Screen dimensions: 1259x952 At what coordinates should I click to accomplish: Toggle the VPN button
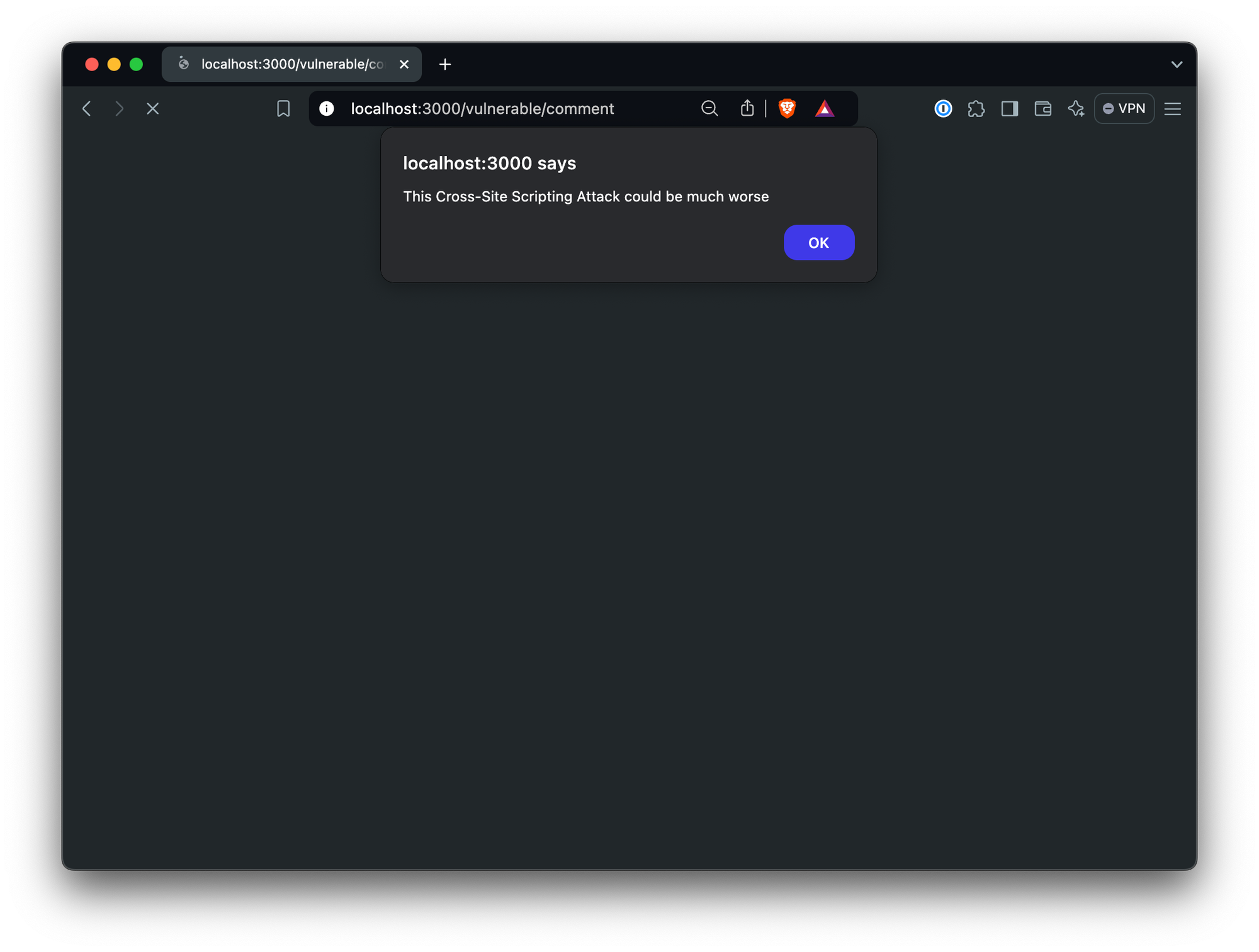(x=1124, y=109)
